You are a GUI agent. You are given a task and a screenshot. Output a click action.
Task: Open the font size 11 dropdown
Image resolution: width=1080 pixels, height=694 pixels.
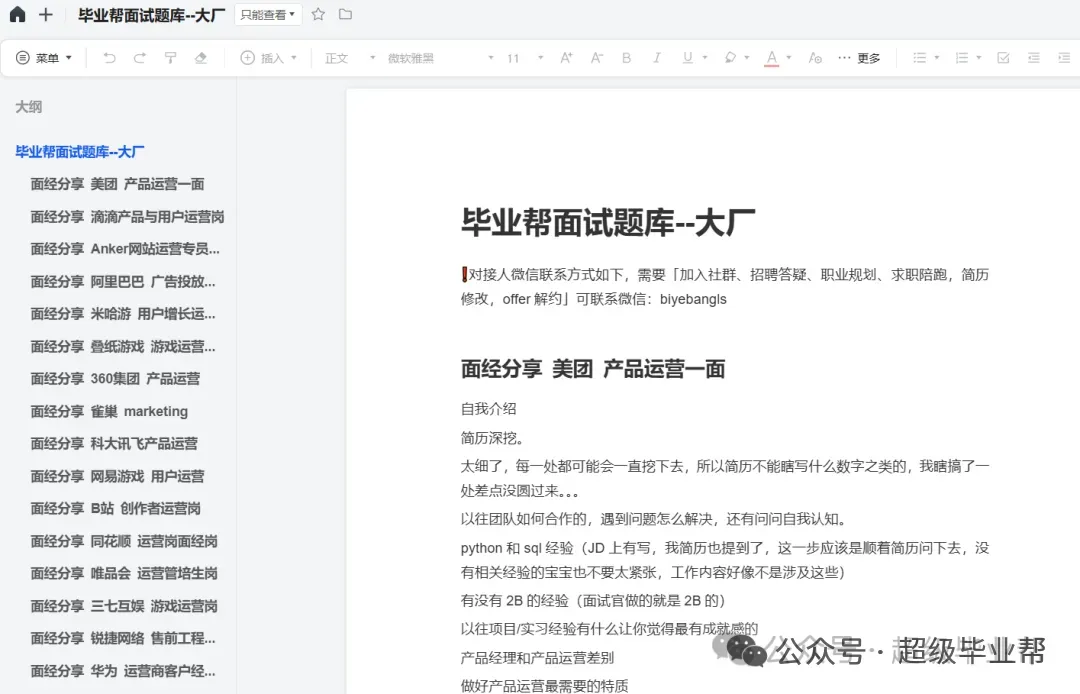[526, 58]
